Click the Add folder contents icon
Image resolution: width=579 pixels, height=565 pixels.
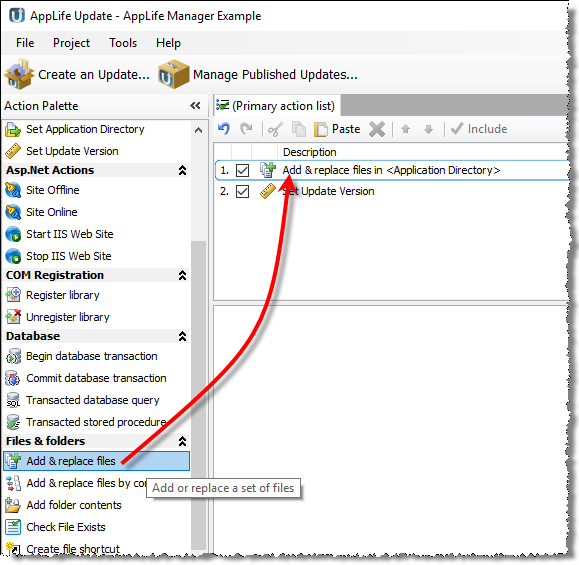click(13, 505)
